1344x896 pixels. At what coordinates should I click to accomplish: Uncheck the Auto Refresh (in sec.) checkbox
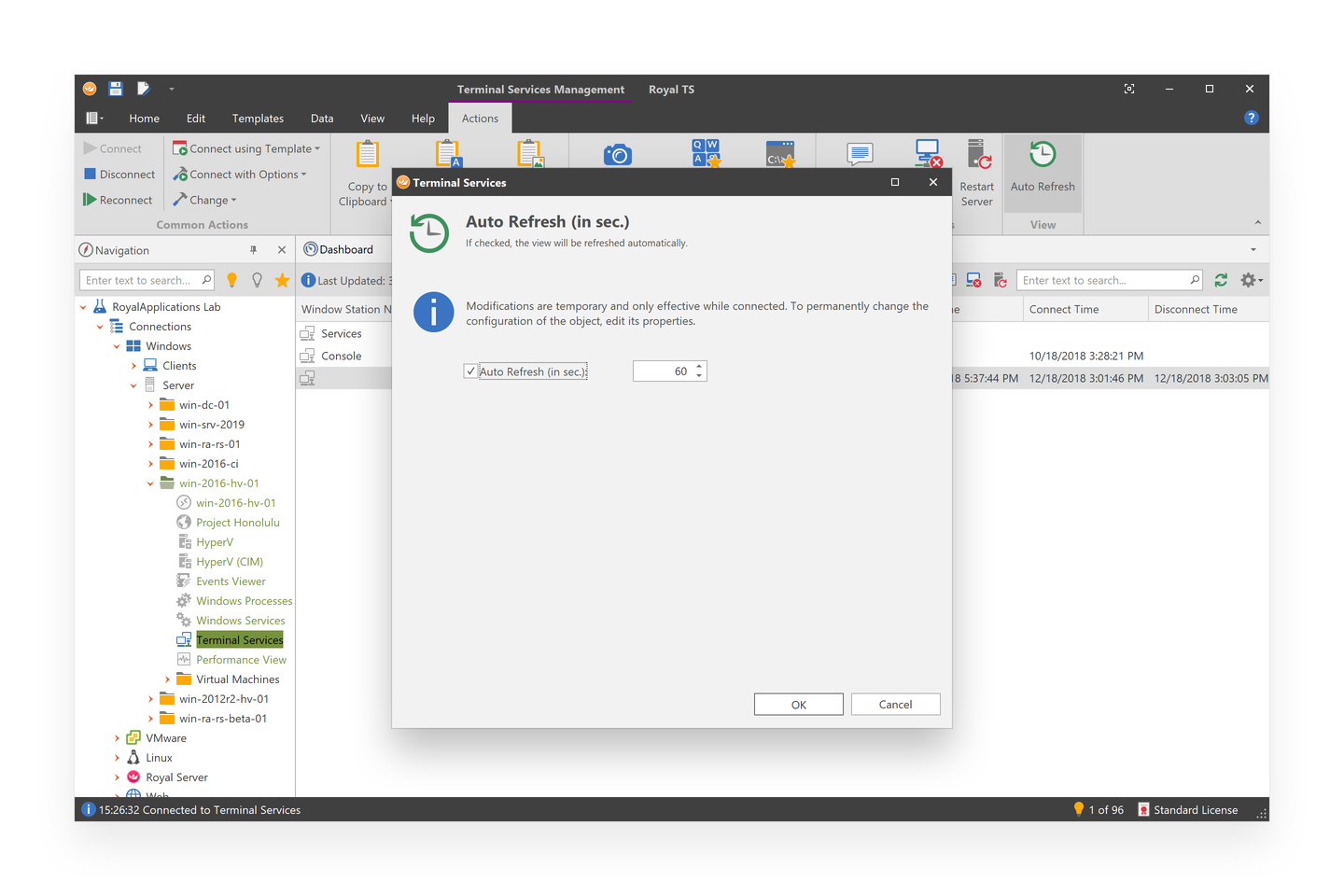coord(470,371)
